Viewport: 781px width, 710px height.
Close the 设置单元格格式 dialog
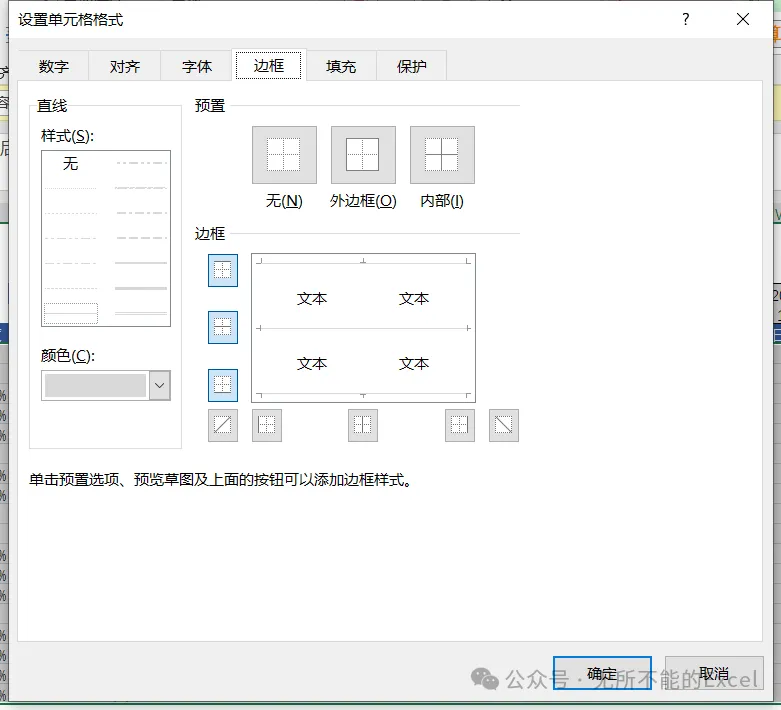coord(743,19)
